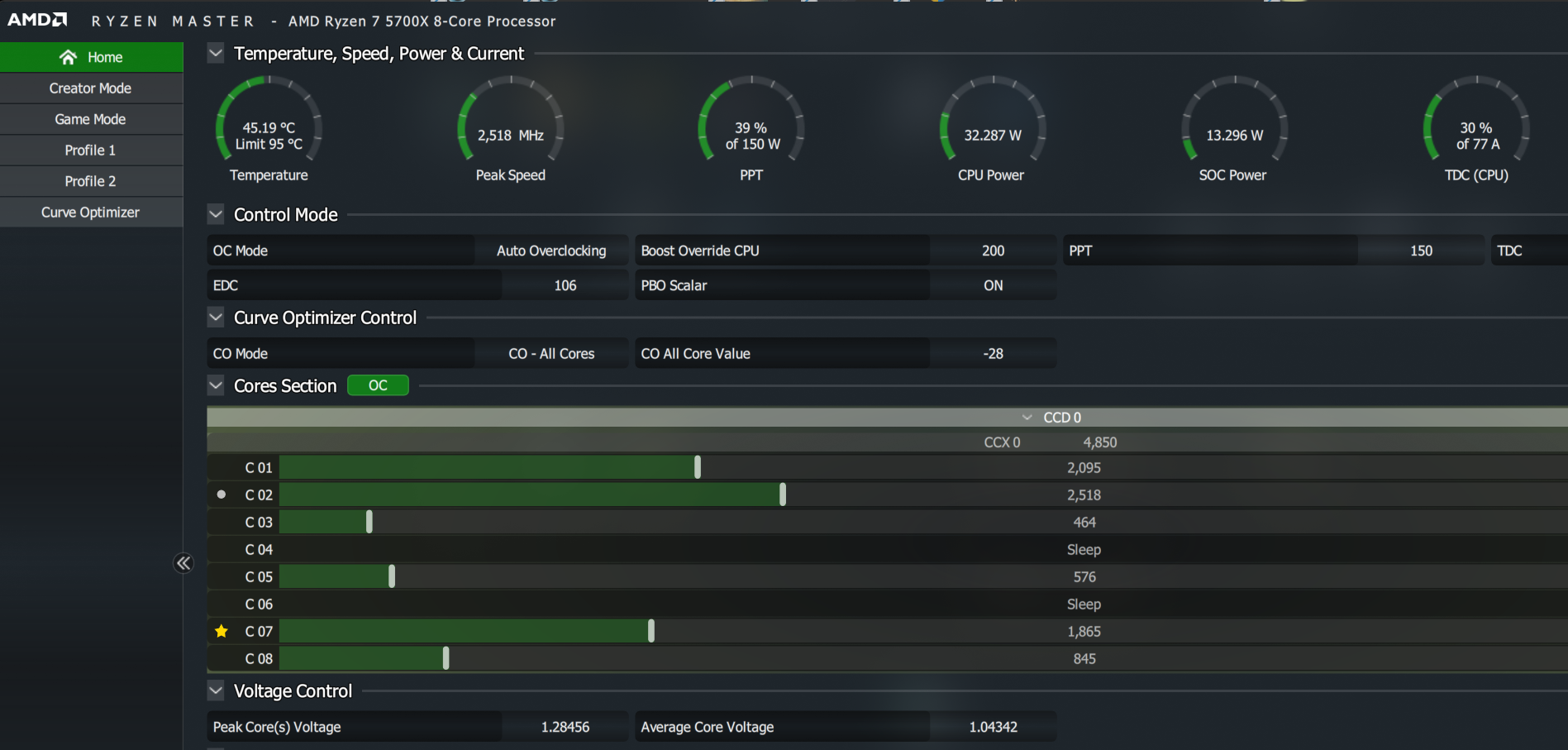Open the Curve Optimizer page
The height and width of the screenshot is (750, 1568).
click(92, 213)
